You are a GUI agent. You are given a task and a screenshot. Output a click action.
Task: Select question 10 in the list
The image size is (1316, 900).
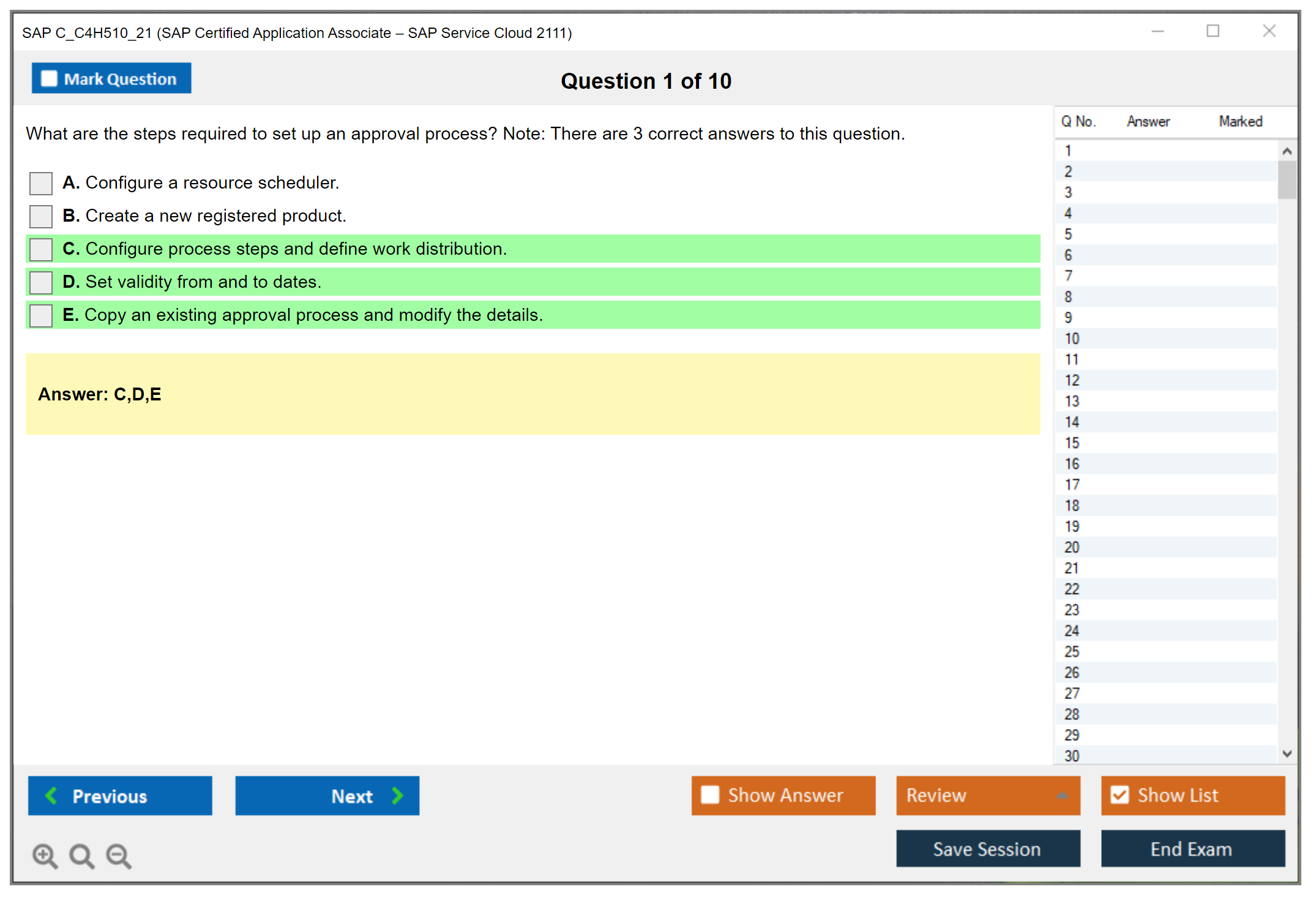coord(1072,339)
